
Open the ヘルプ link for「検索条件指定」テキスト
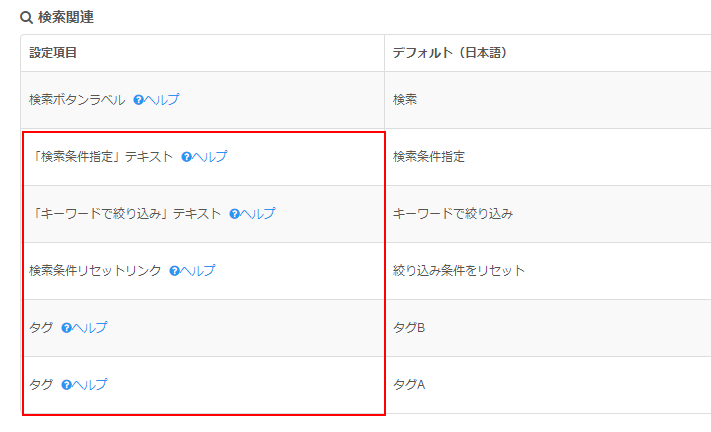coord(210,157)
